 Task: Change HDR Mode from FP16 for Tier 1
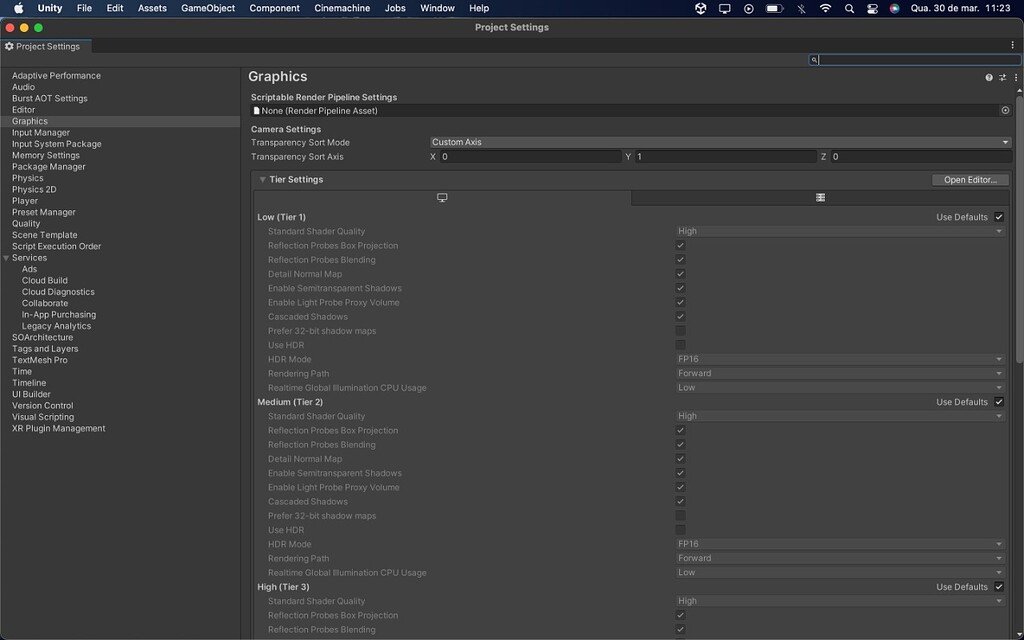coord(838,358)
